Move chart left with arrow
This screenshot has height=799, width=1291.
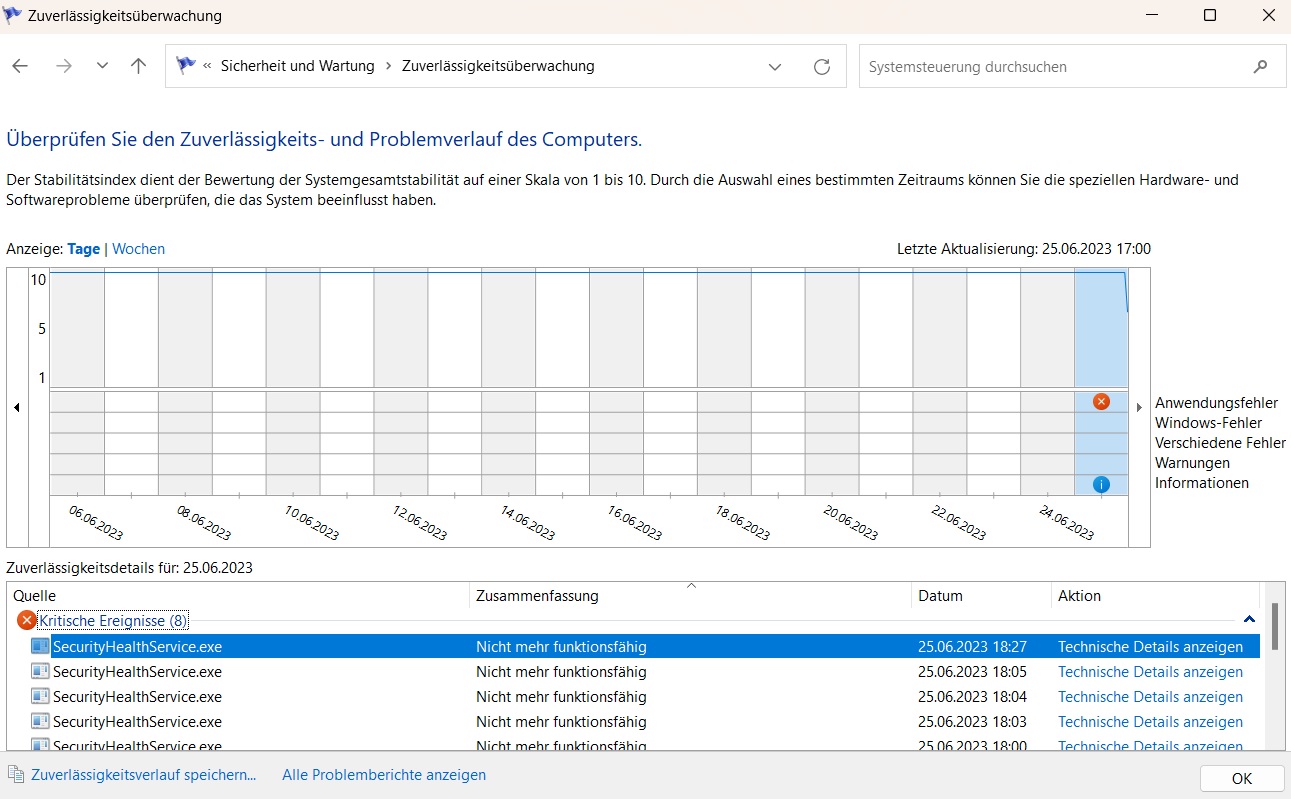[16, 408]
